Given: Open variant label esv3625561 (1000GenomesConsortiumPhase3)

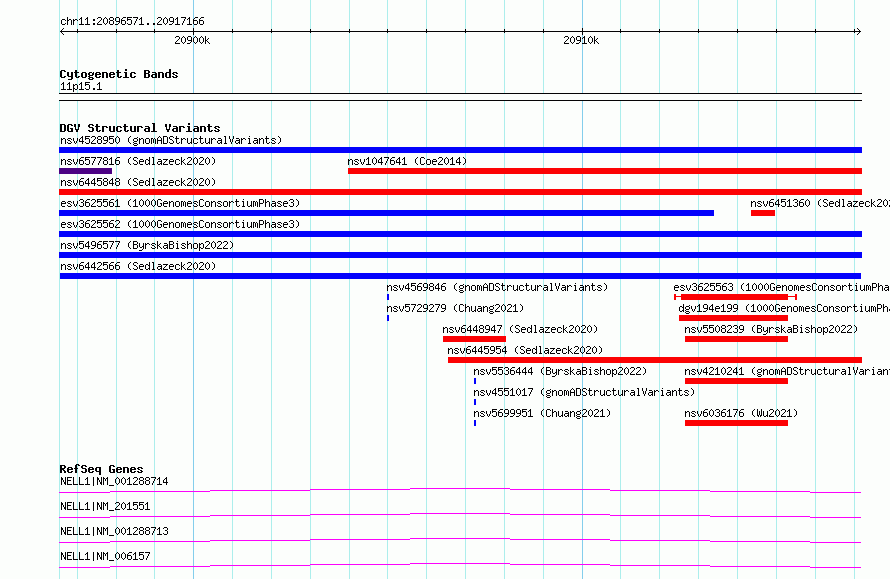Looking at the screenshot, I should coord(180,203).
